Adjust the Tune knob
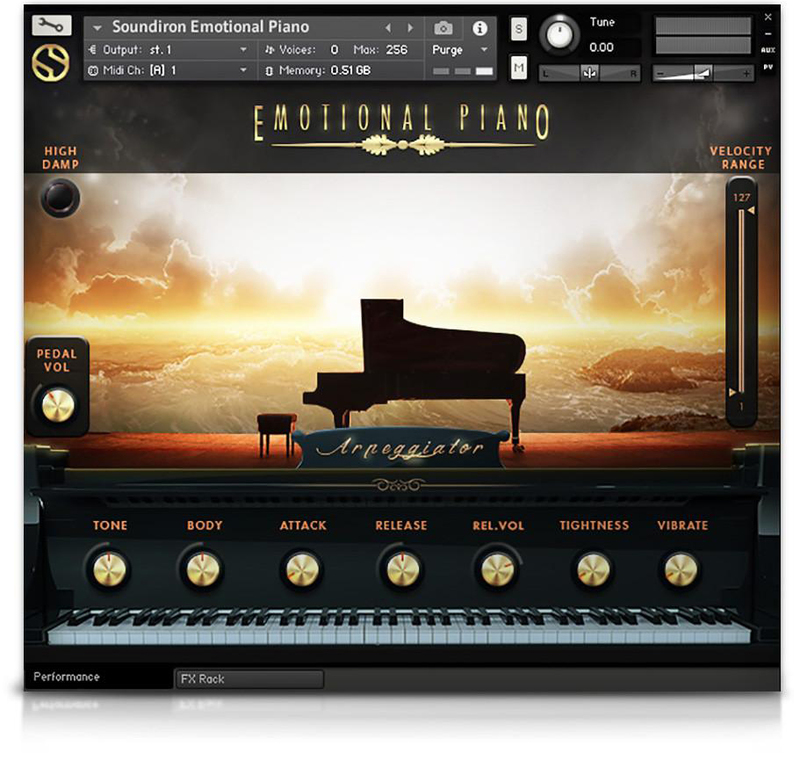This screenshot has height=775, width=800. point(560,35)
